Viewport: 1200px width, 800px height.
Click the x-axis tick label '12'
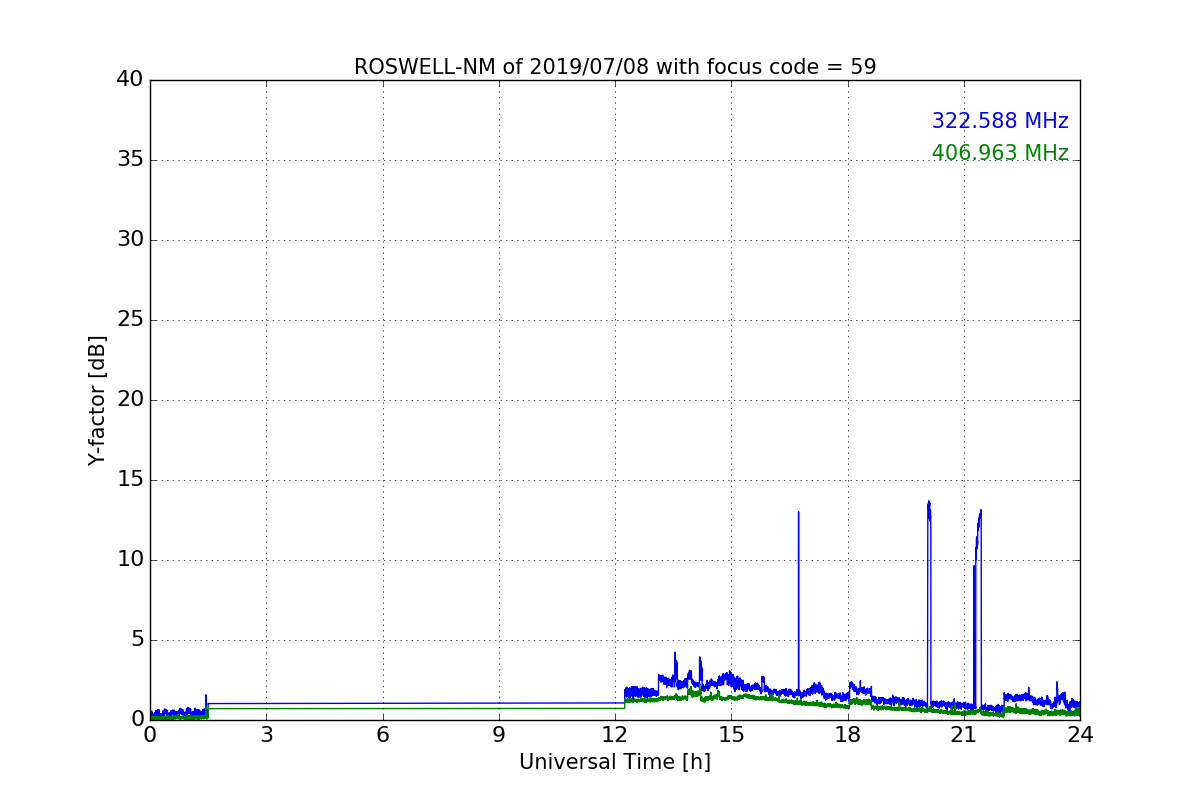point(615,734)
